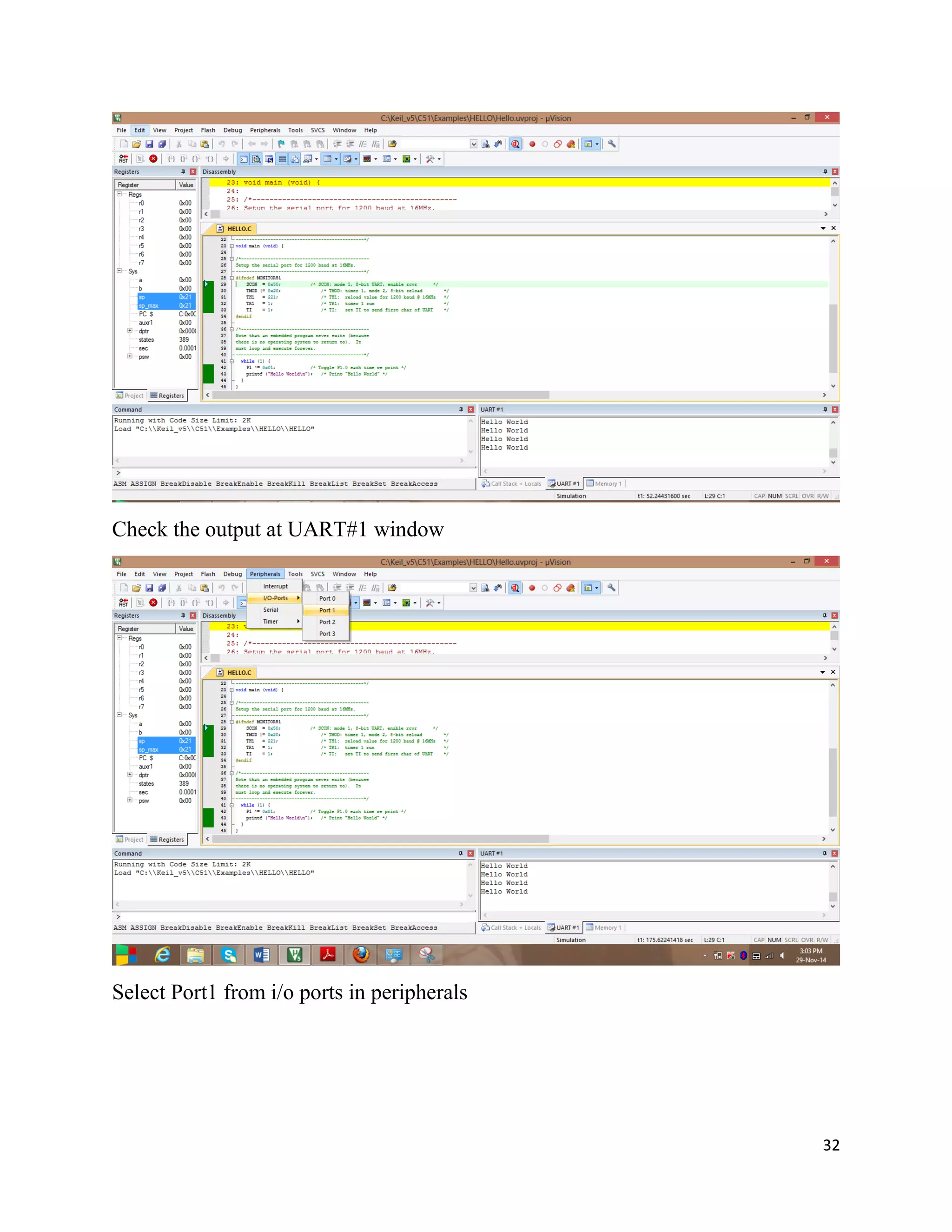Toggle Call Stack Window button in upper screenshot toolbar
Screen dimensions: 952x1232
[295, 159]
